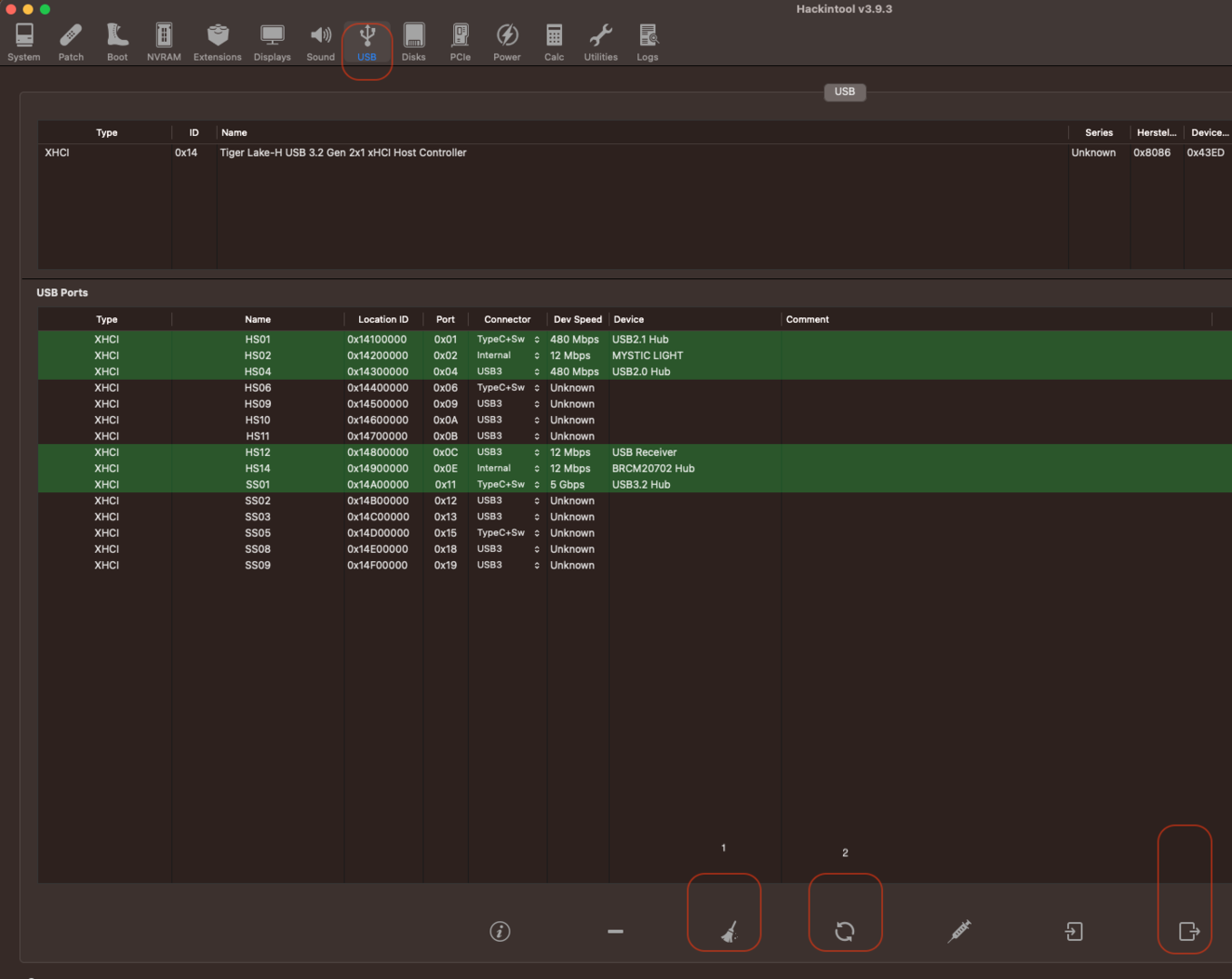Click the refresh USB ports icon

click(x=844, y=931)
